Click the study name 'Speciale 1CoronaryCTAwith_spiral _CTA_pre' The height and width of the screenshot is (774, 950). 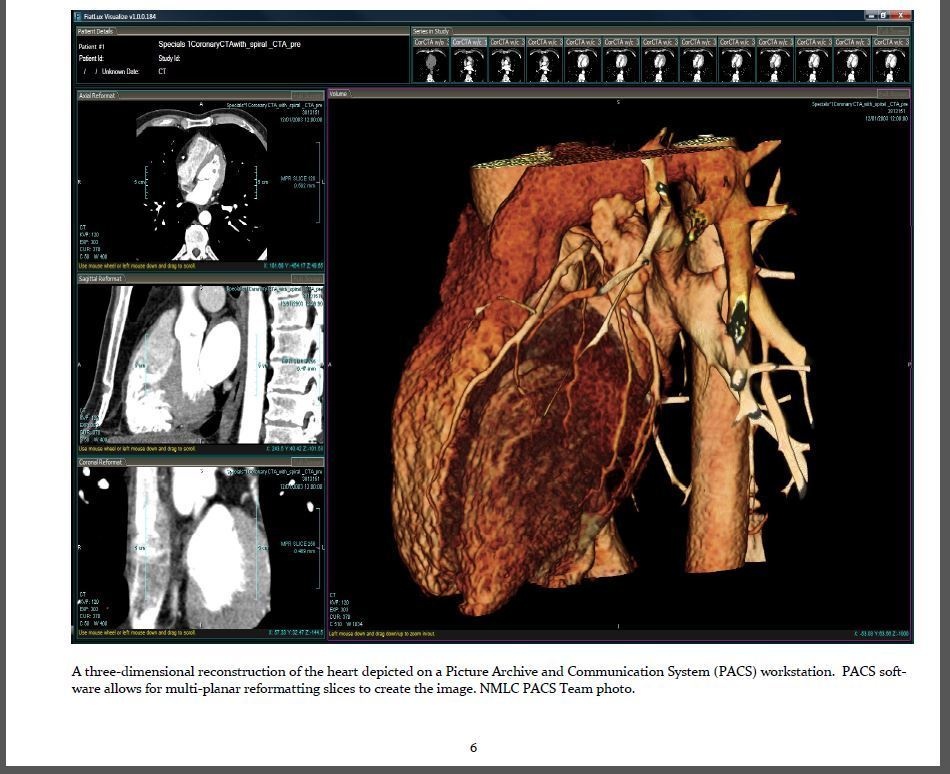pyautogui.click(x=230, y=44)
